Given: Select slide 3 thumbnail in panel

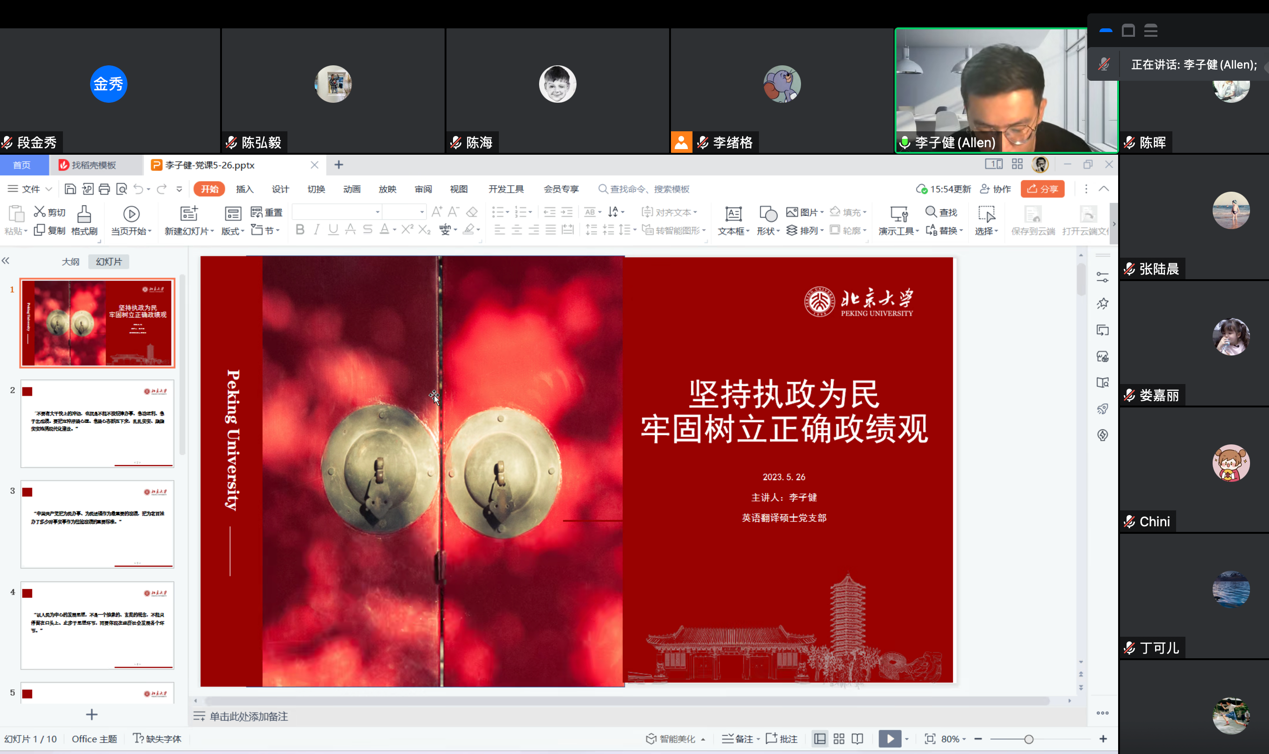Looking at the screenshot, I should 97,524.
